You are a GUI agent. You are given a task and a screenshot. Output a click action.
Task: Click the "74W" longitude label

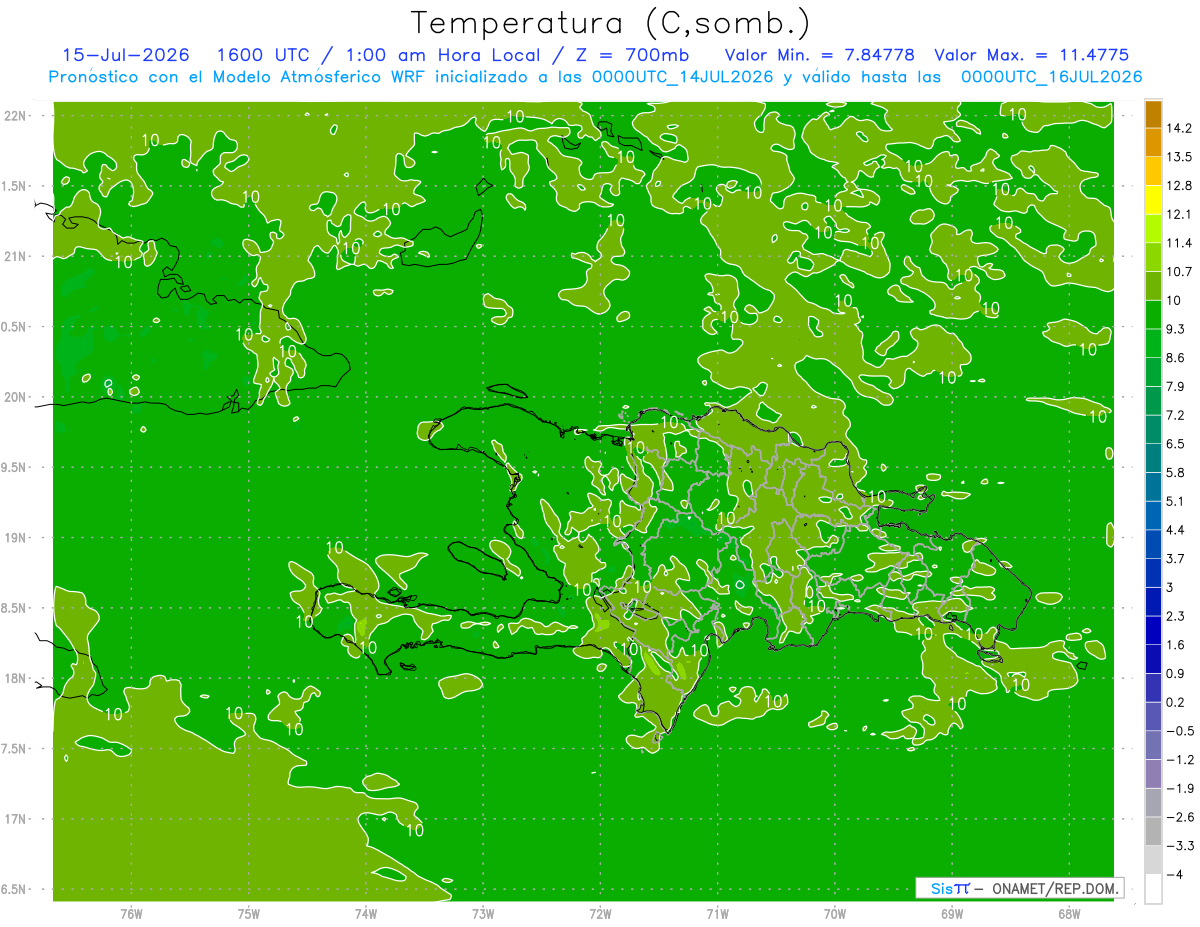coord(365,914)
